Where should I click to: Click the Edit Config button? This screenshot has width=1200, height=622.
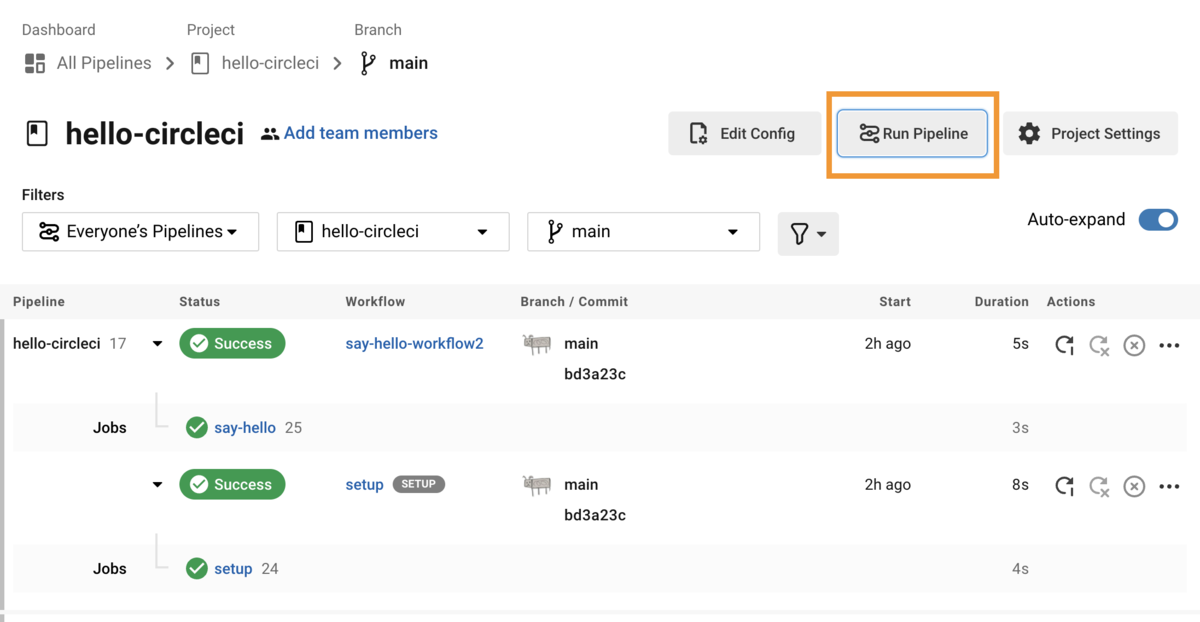pyautogui.click(x=744, y=134)
